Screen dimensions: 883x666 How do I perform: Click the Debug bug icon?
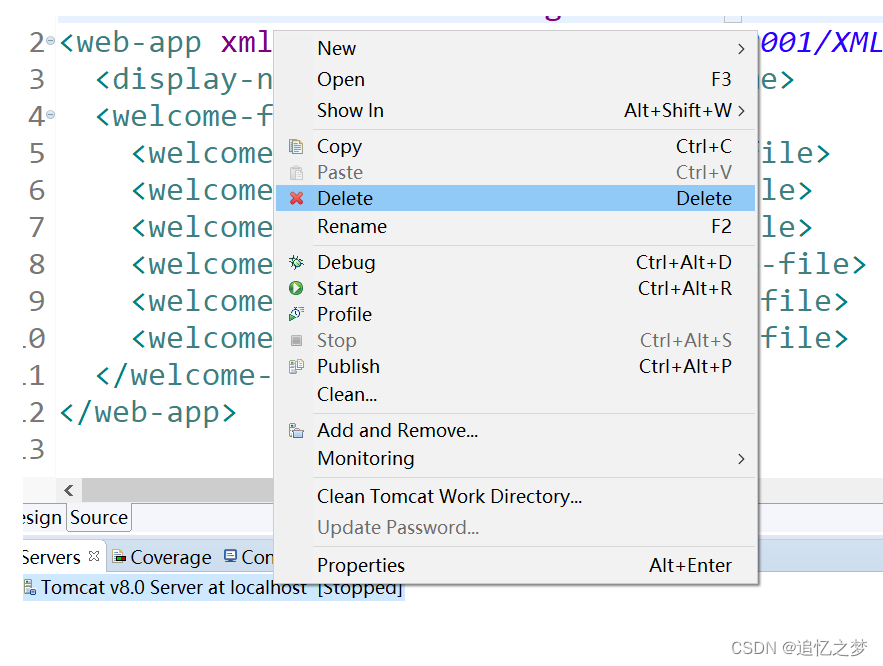pyautogui.click(x=296, y=262)
